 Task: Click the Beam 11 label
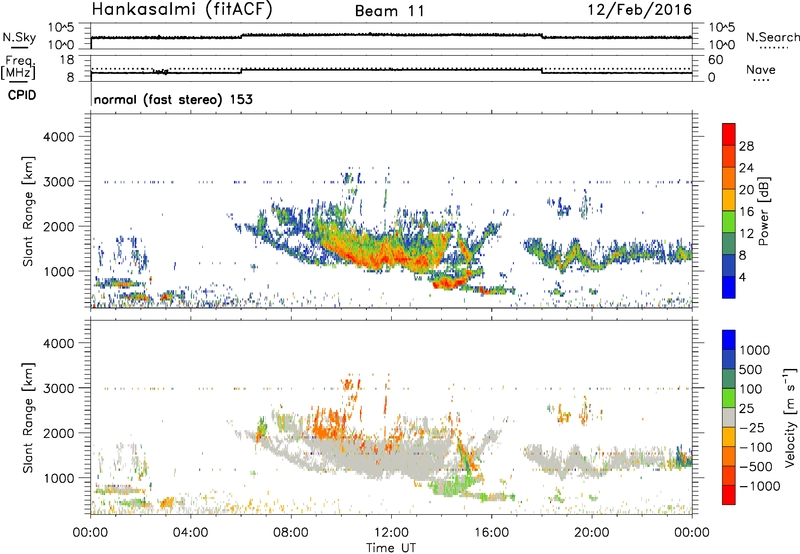(x=390, y=11)
